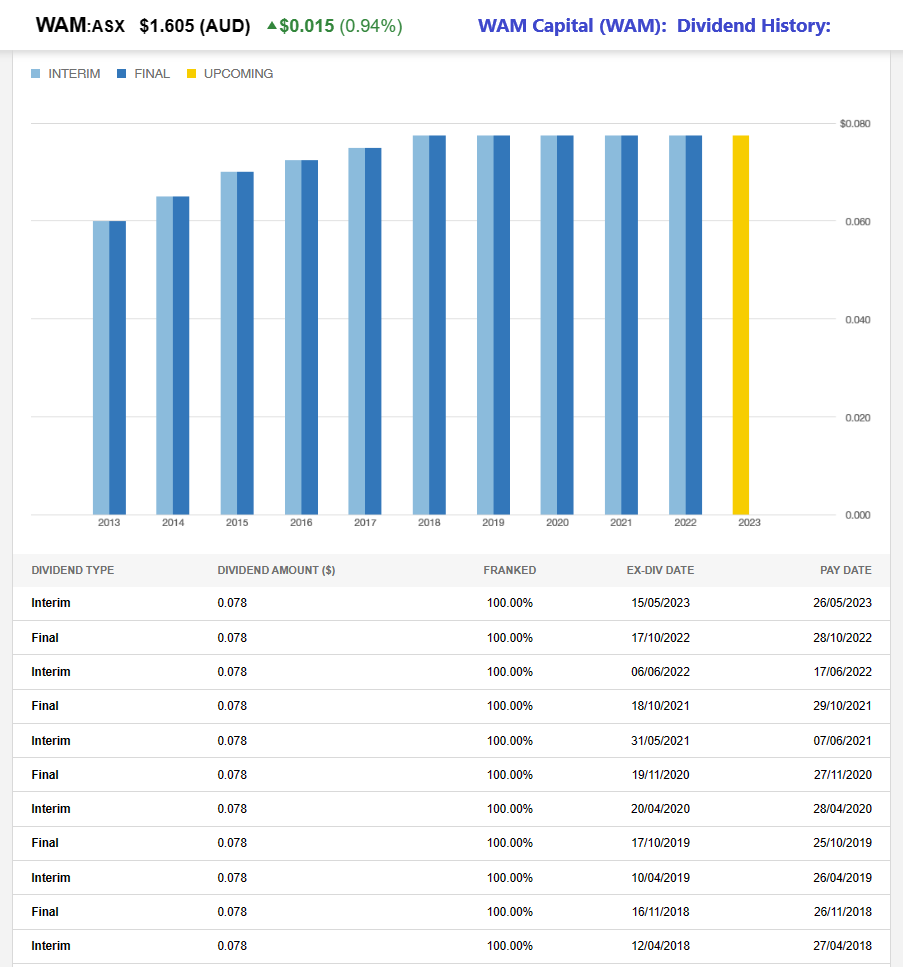The image size is (903, 967).
Task: Toggle the FINAL legend label
Action: point(152,74)
